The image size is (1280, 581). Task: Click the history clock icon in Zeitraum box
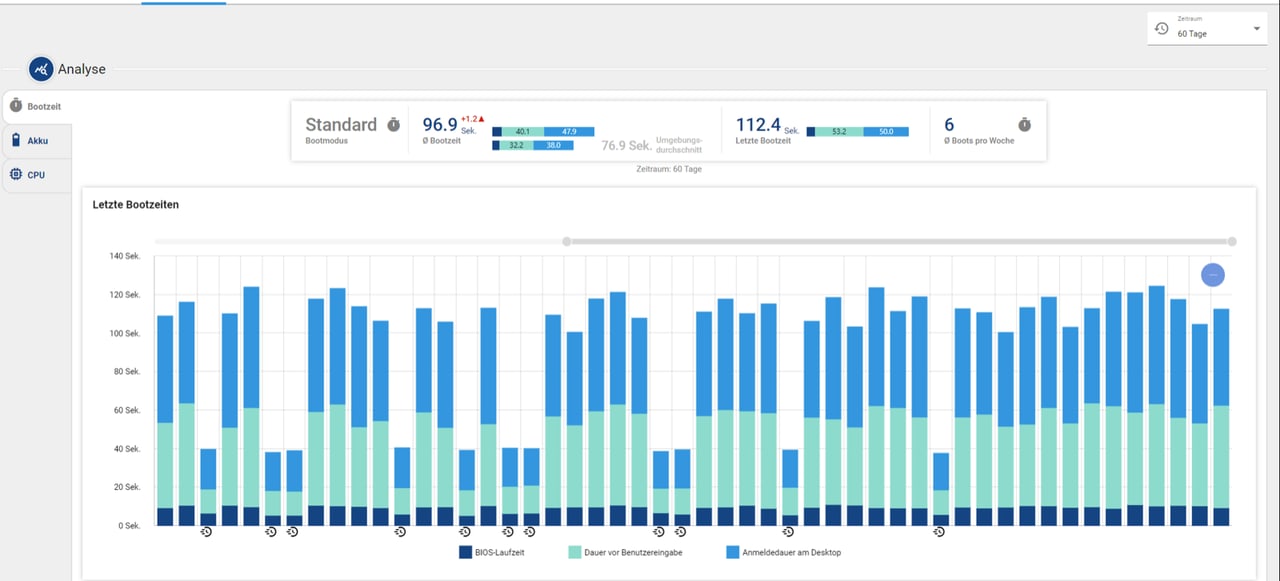[1162, 29]
